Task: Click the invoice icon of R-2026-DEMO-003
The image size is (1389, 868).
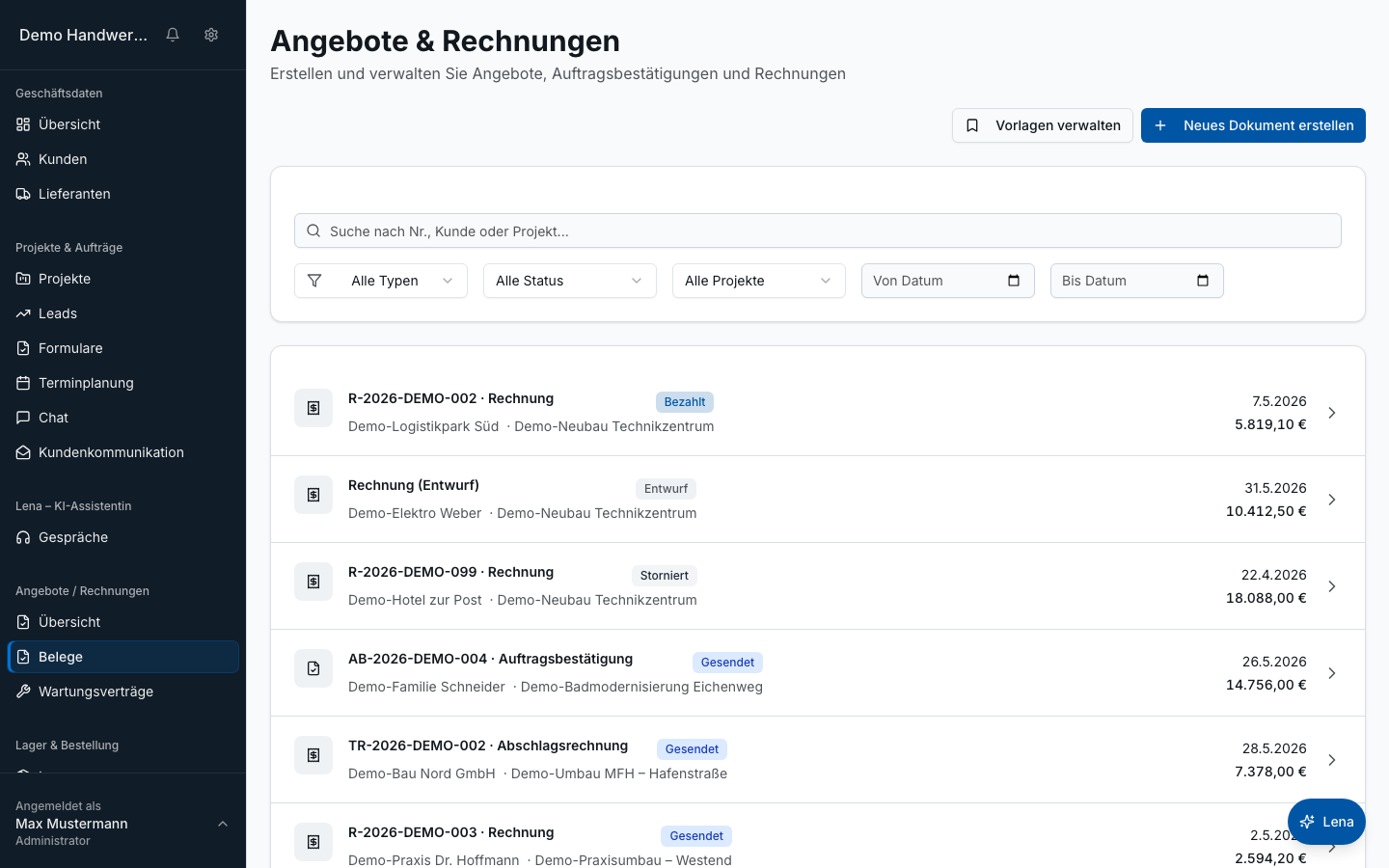Action: click(x=313, y=842)
